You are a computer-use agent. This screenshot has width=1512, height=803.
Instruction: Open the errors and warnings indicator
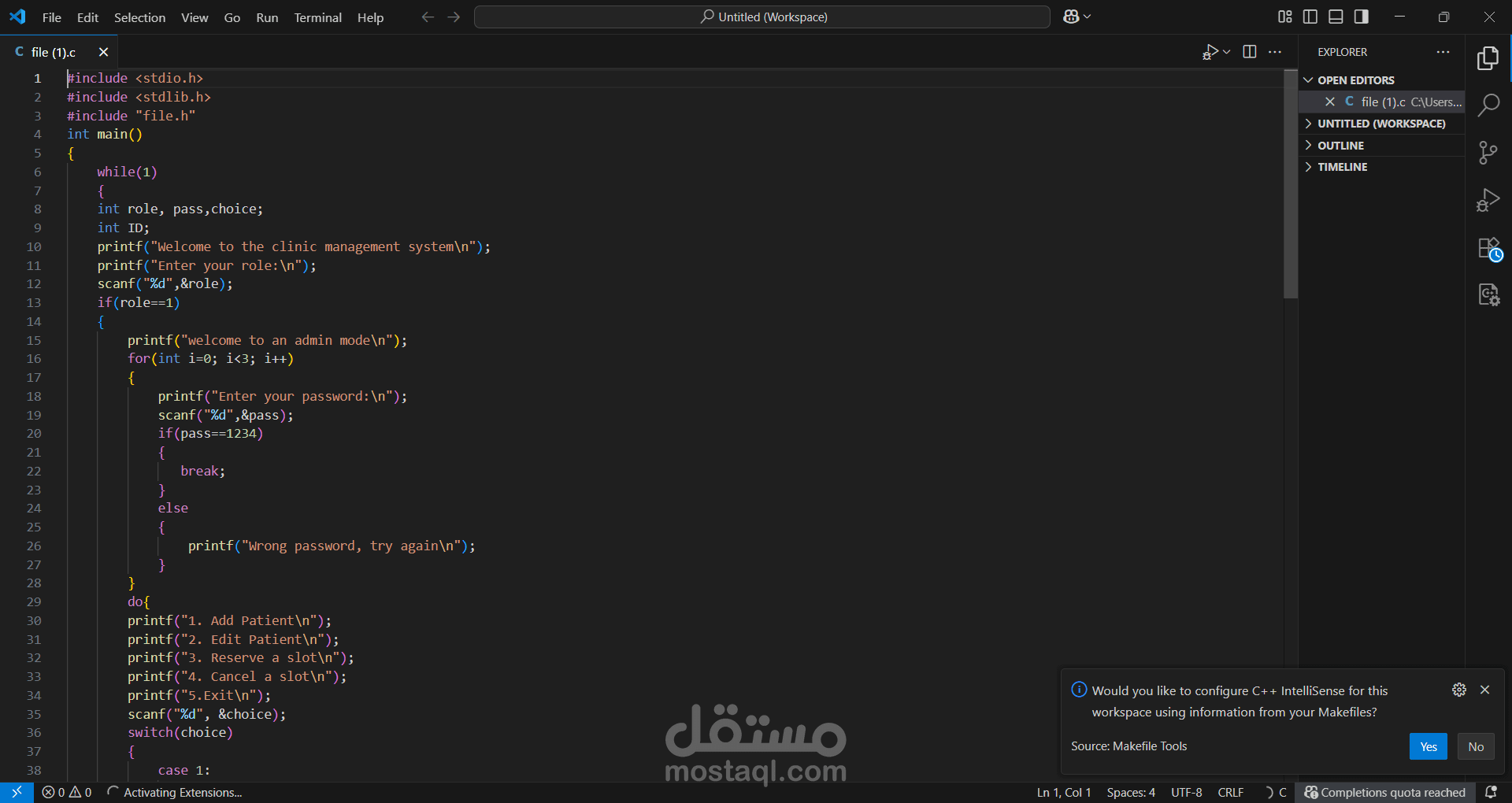67,793
